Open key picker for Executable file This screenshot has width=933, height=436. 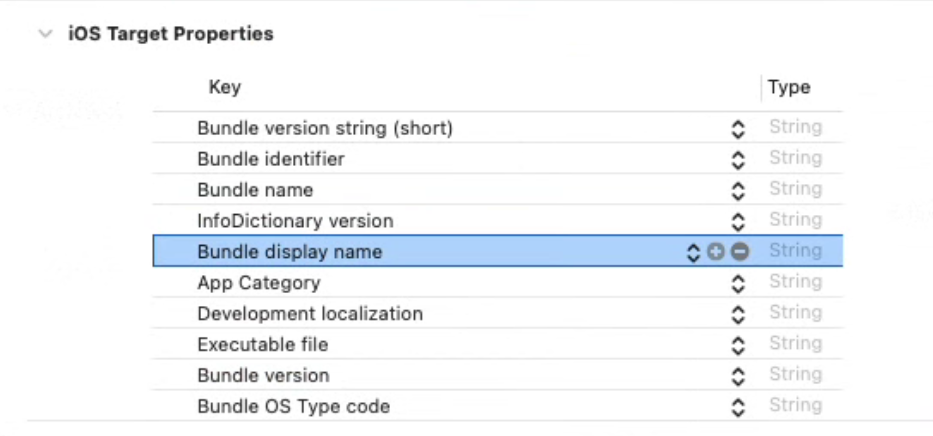click(x=738, y=345)
